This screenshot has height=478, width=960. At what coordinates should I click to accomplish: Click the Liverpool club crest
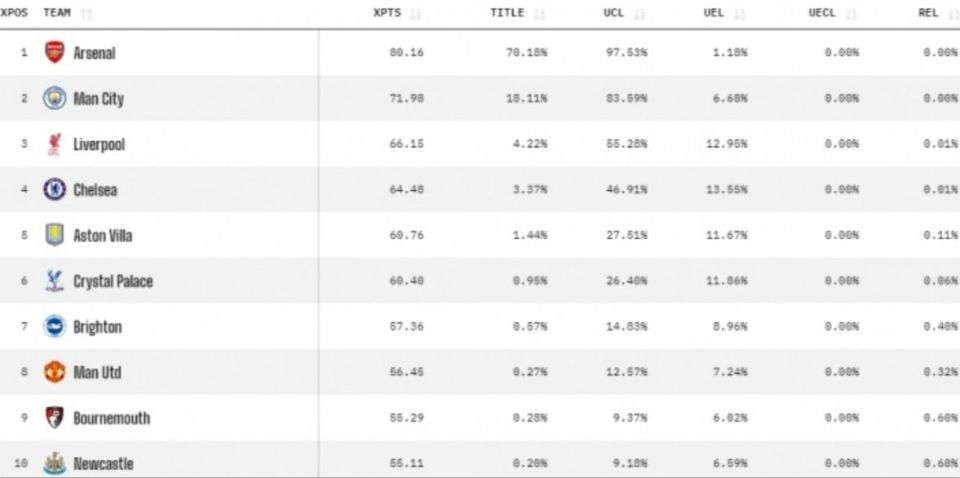coord(54,144)
